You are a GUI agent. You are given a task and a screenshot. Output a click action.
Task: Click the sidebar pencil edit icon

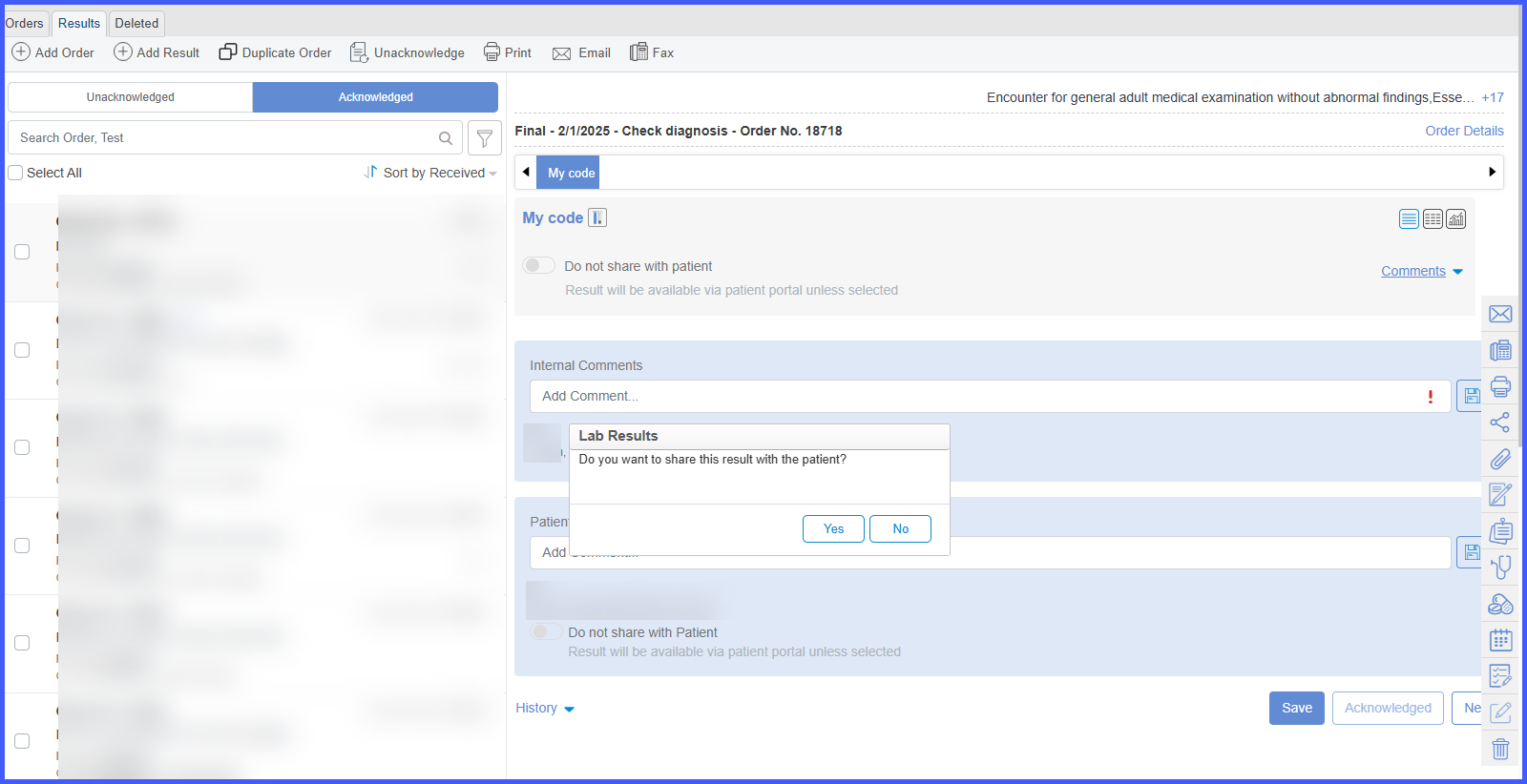pyautogui.click(x=1500, y=712)
